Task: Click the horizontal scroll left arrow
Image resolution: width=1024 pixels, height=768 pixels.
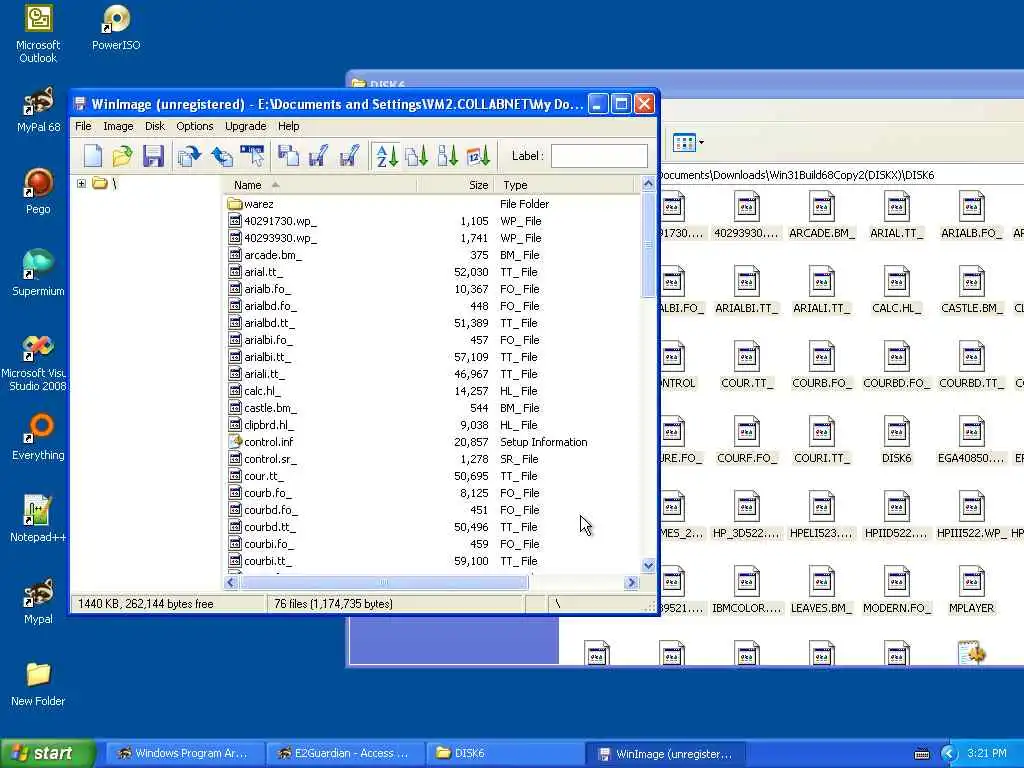Action: point(231,583)
